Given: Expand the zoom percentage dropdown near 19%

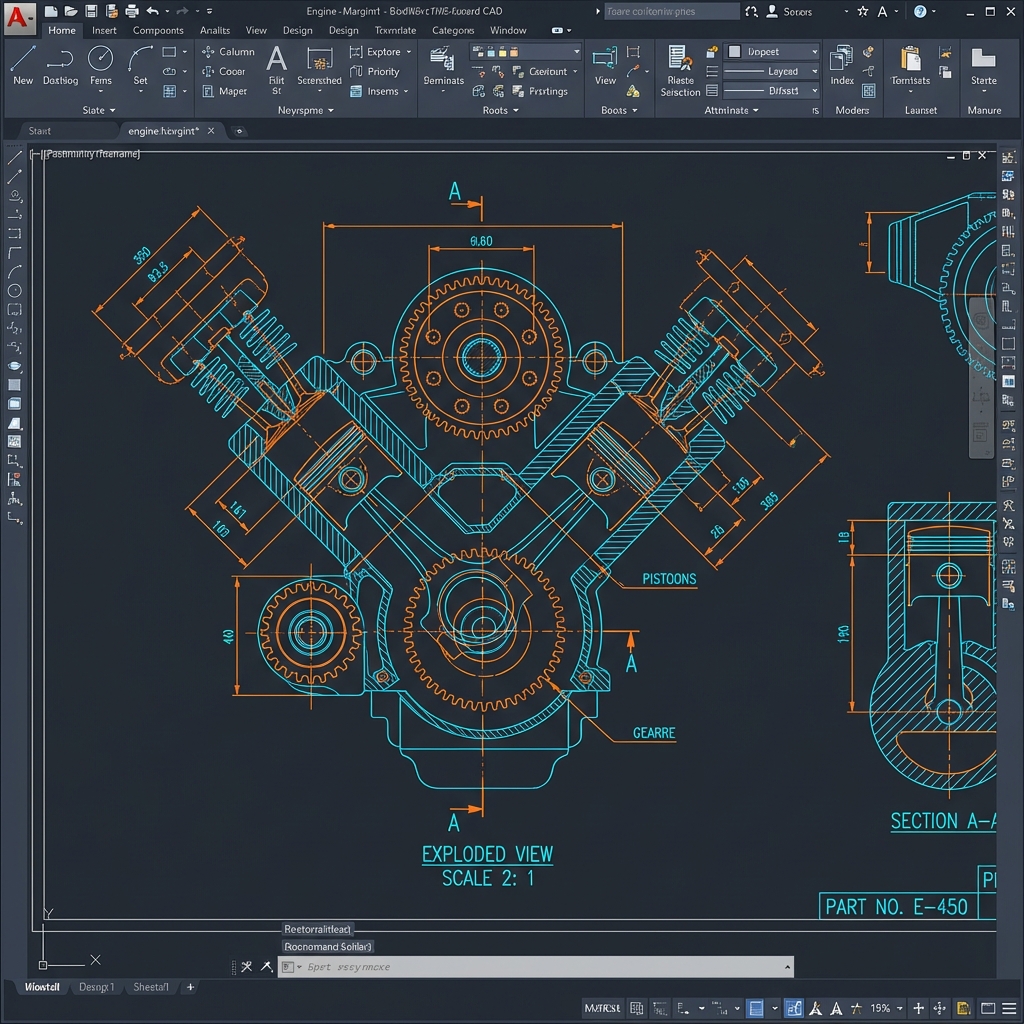Looking at the screenshot, I should 898,1008.
